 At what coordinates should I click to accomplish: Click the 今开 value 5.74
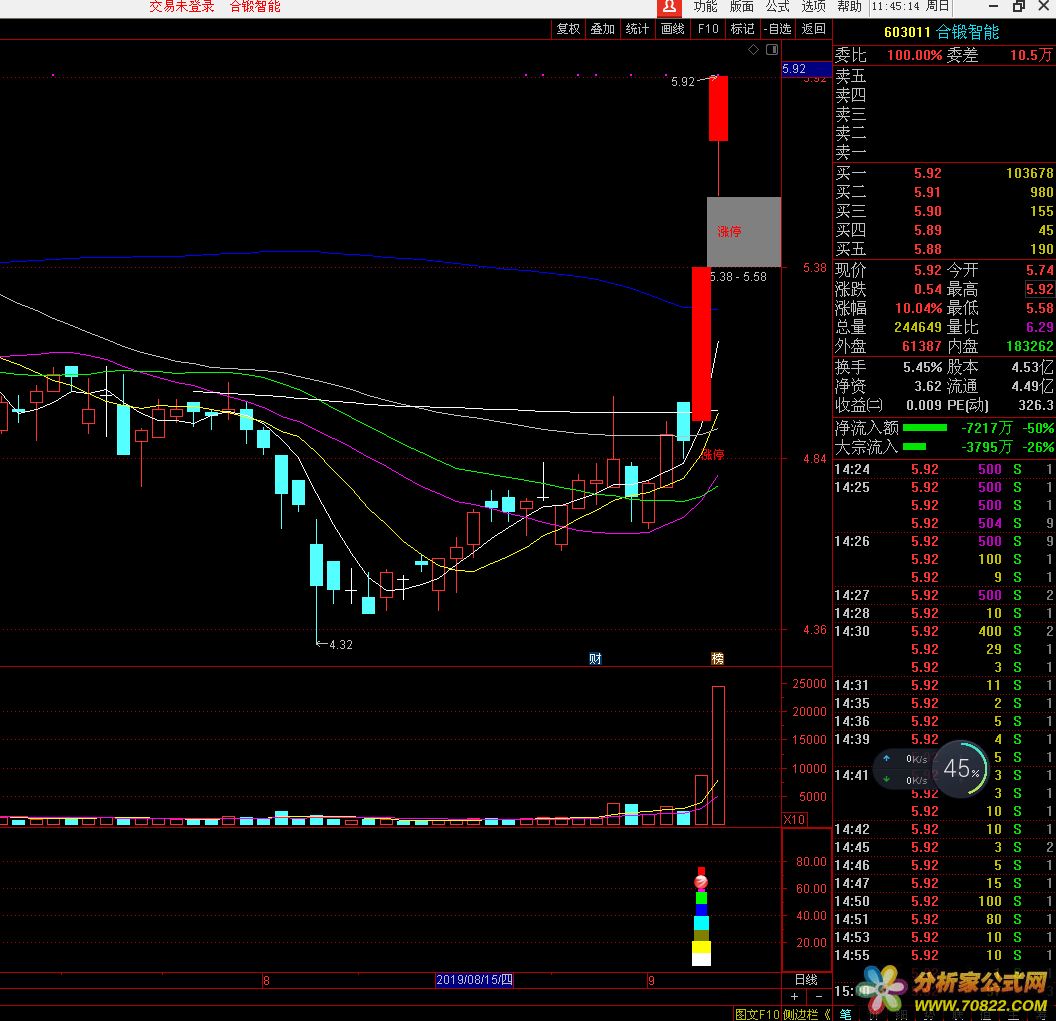(x=1039, y=271)
